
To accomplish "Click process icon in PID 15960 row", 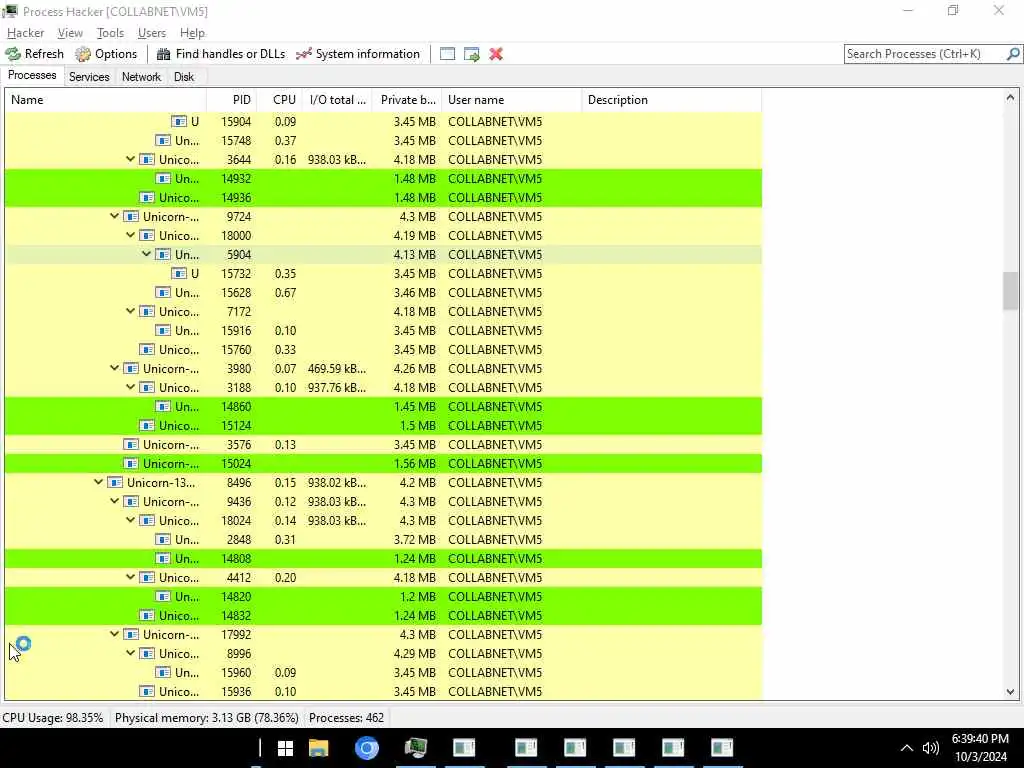I will tap(163, 673).
